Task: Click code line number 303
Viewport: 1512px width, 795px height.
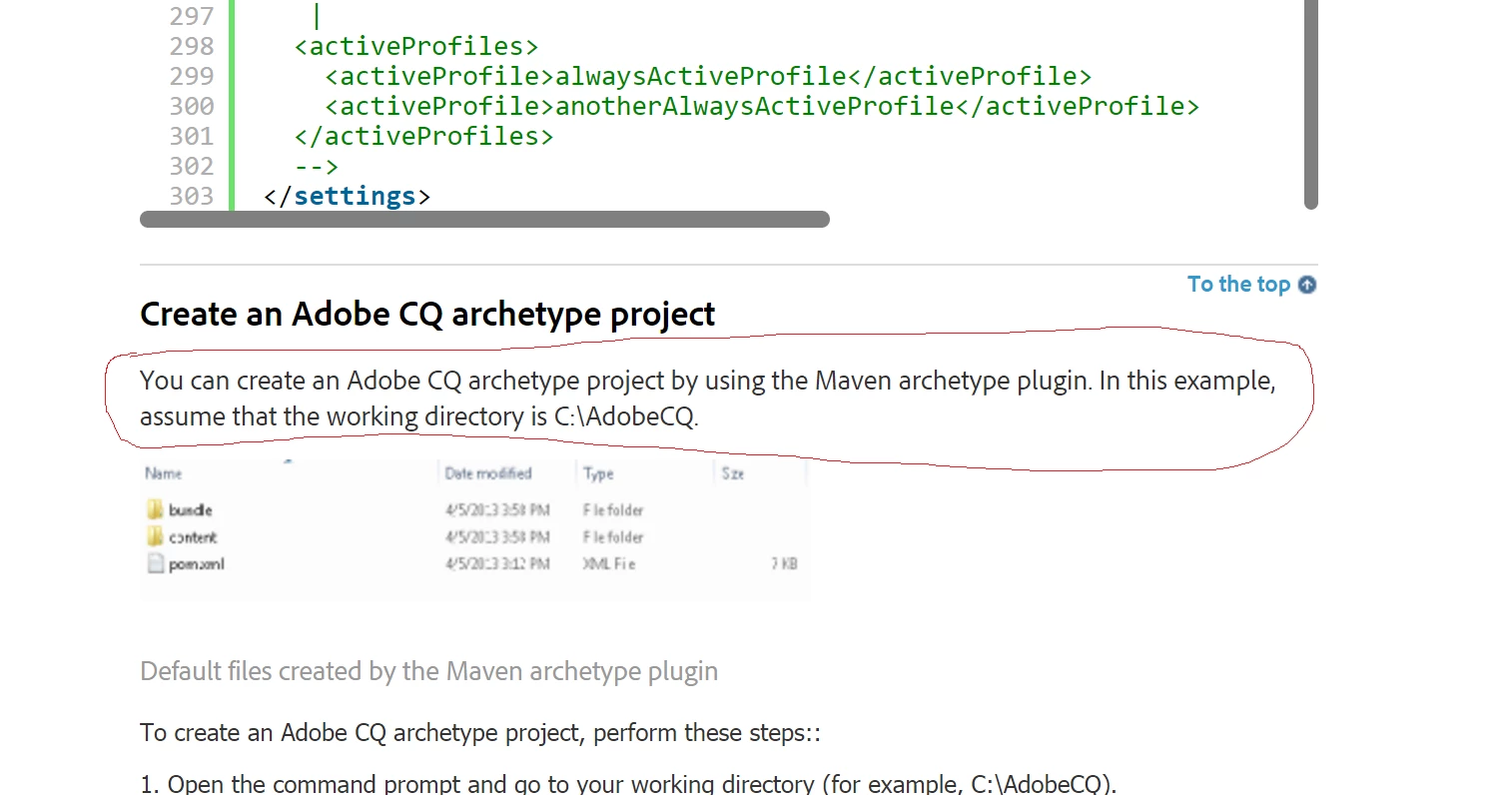Action: [192, 196]
